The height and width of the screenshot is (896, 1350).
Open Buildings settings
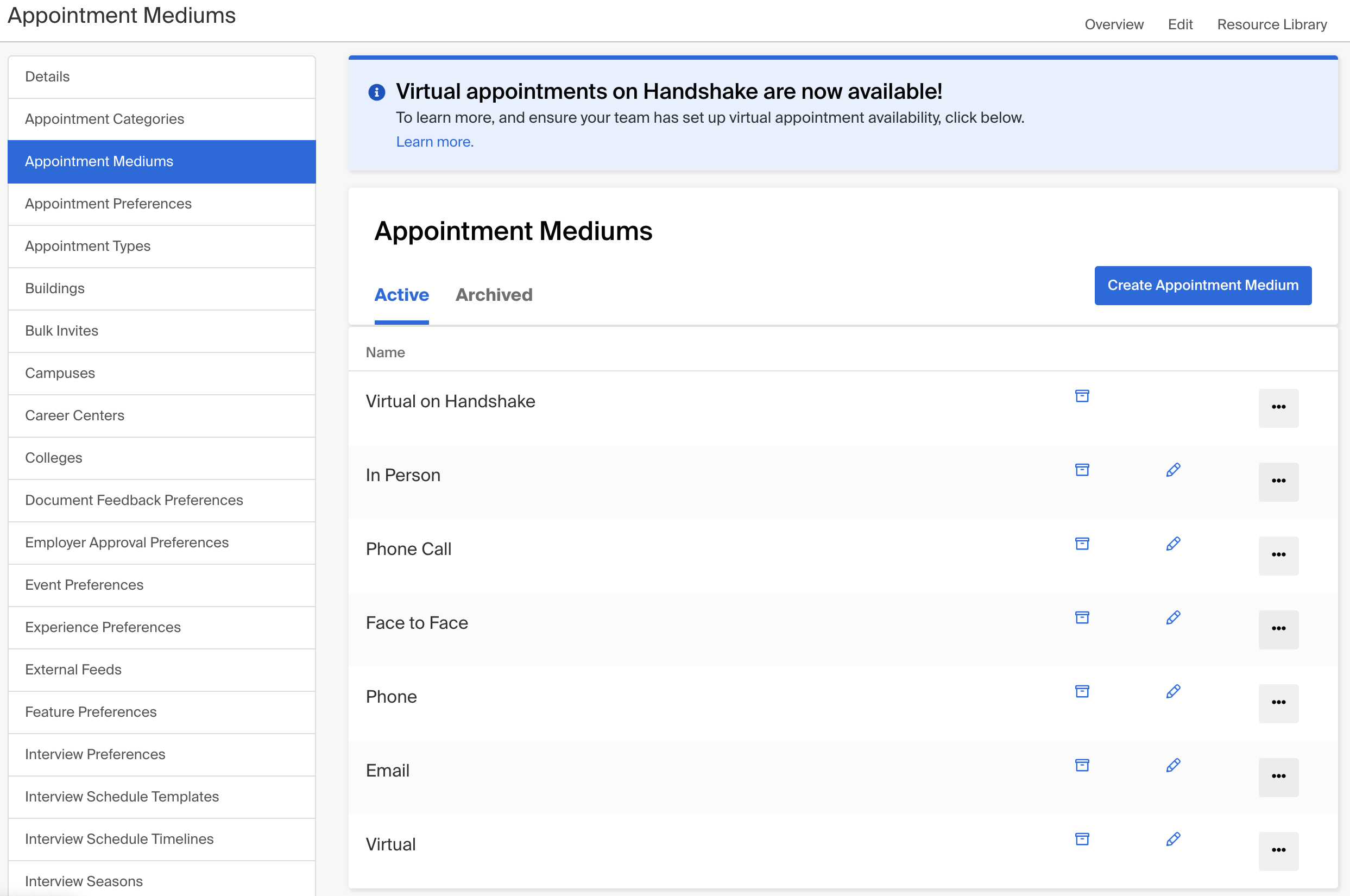tap(162, 288)
